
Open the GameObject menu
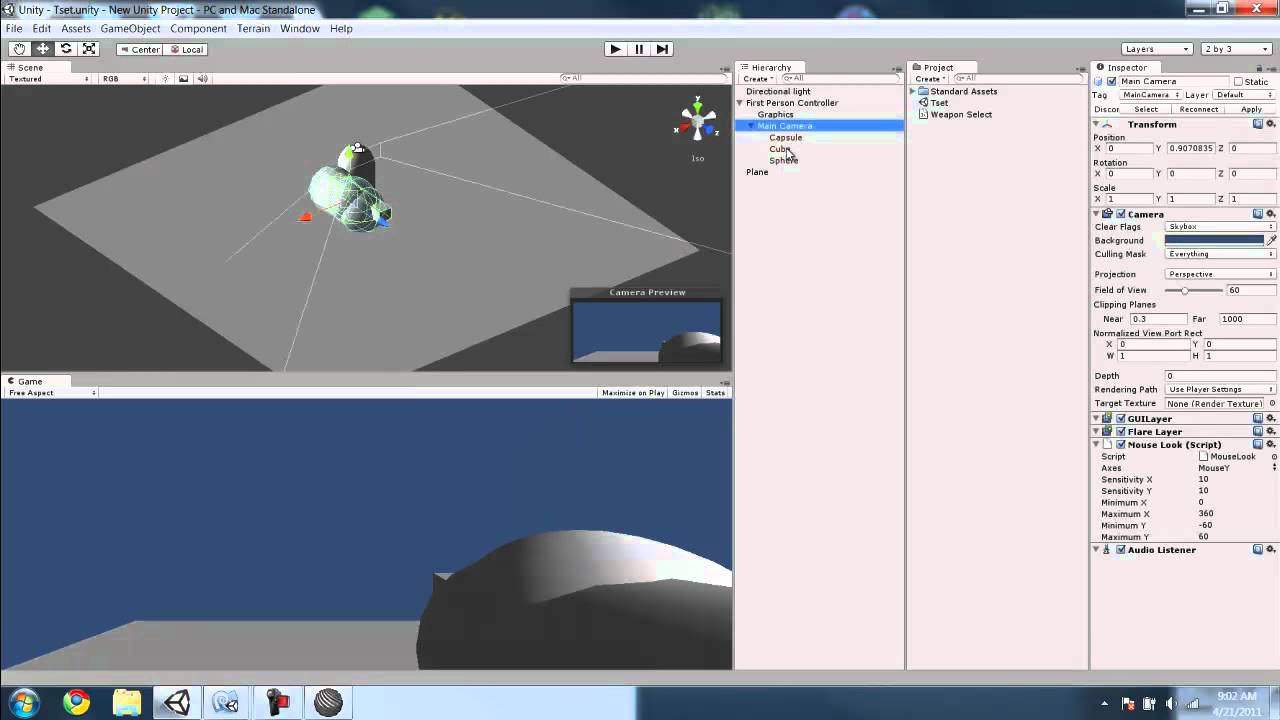130,29
